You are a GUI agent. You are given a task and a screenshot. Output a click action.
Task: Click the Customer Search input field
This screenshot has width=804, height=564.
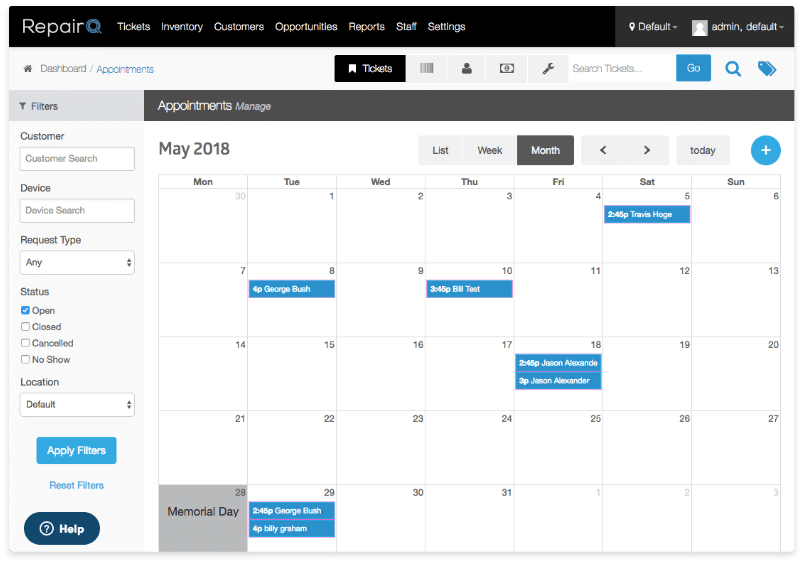tap(77, 159)
